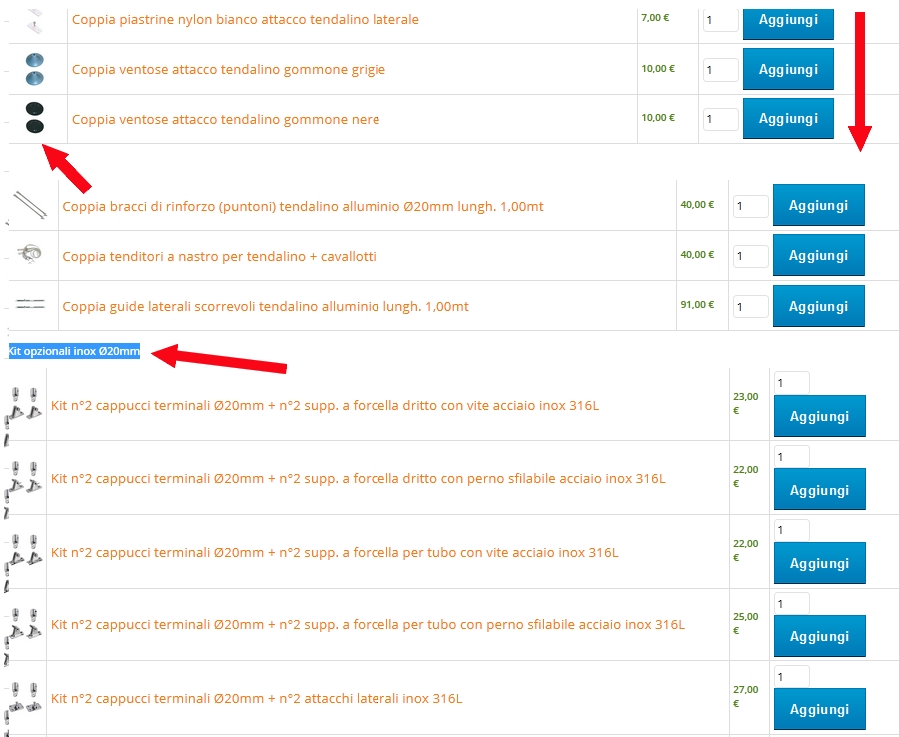This screenshot has width=899, height=737.
Task: Click the 25,00 € price
Action: click(x=745, y=623)
